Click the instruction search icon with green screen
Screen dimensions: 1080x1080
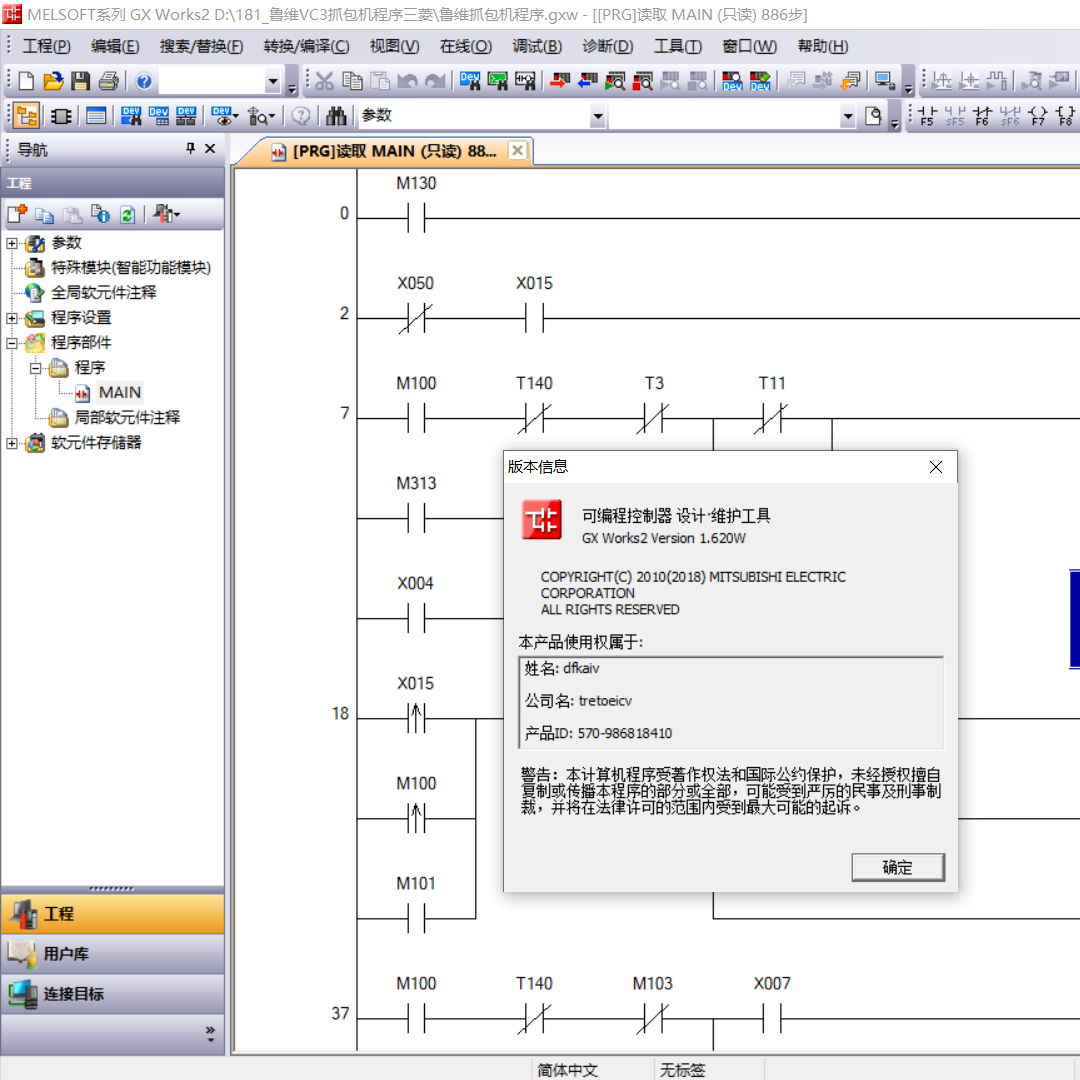point(497,81)
